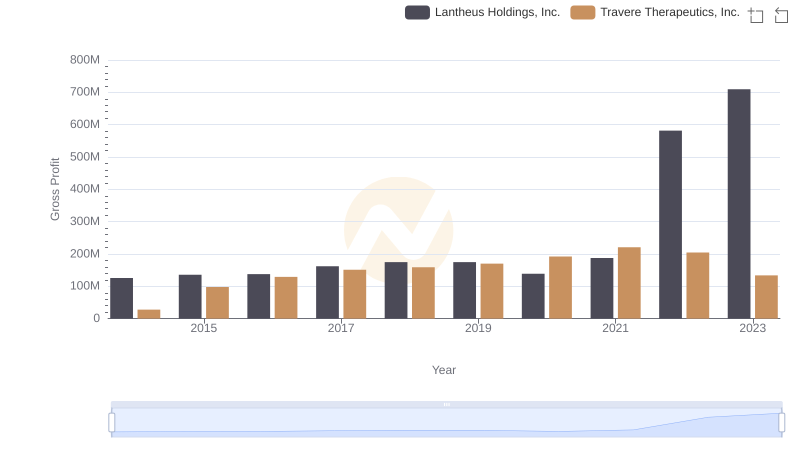This screenshot has width=800, height=461.
Task: Click the top drag grip of range slider
Action: pyautogui.click(x=446, y=404)
